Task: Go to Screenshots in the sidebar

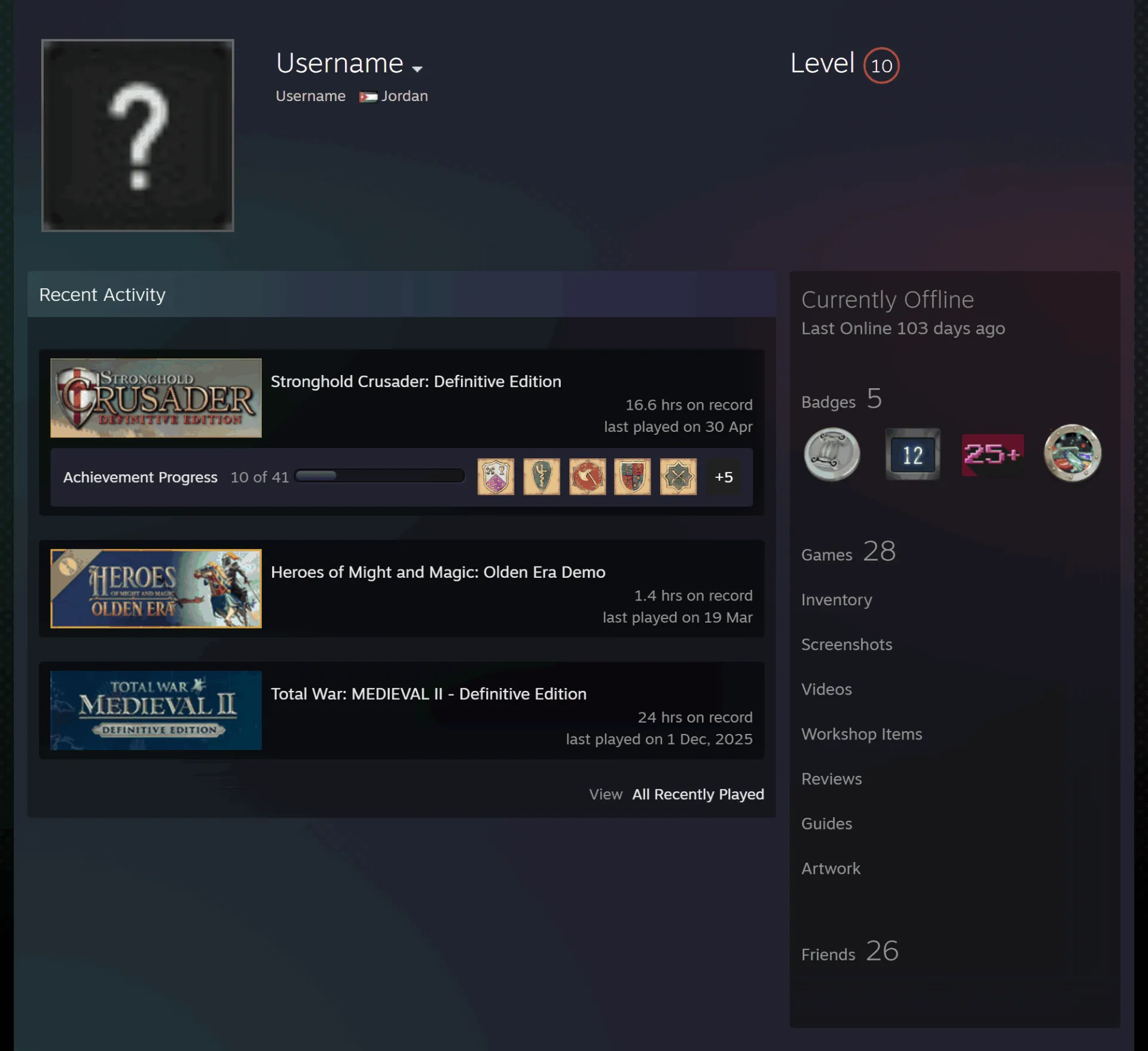Action: pyautogui.click(x=847, y=645)
